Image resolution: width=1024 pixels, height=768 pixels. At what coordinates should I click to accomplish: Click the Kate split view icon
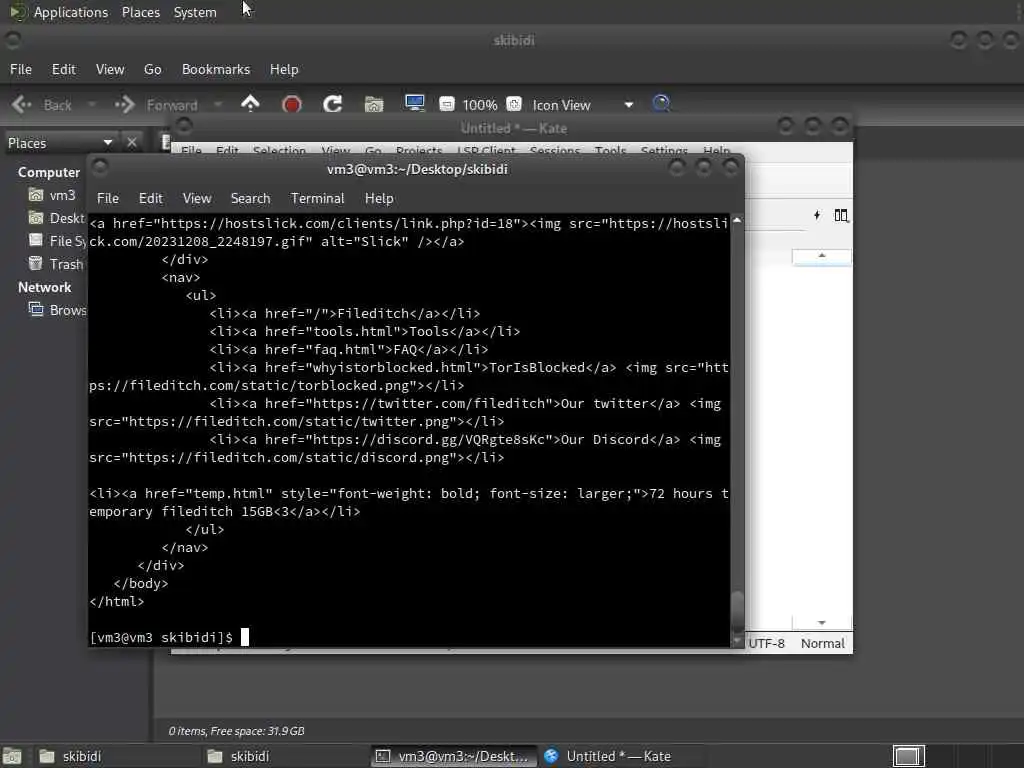tap(841, 215)
